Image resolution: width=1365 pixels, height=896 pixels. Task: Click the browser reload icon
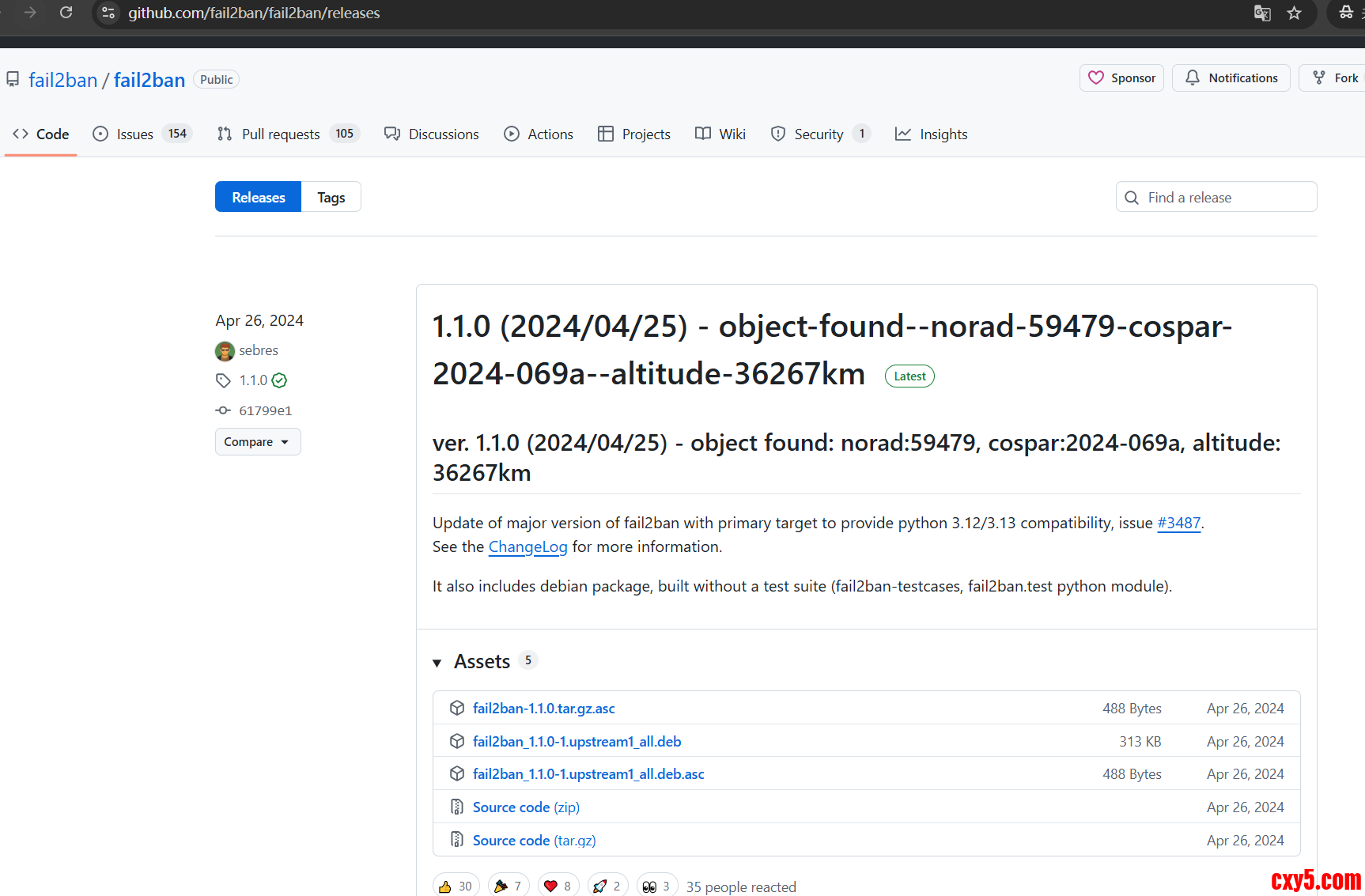[66, 13]
